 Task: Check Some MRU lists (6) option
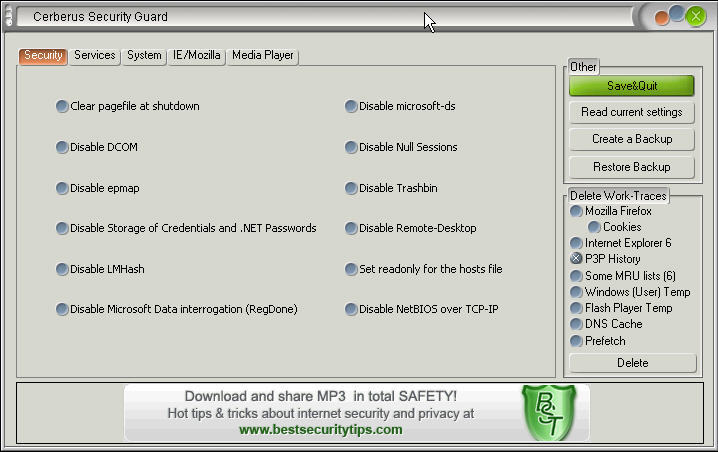point(576,276)
